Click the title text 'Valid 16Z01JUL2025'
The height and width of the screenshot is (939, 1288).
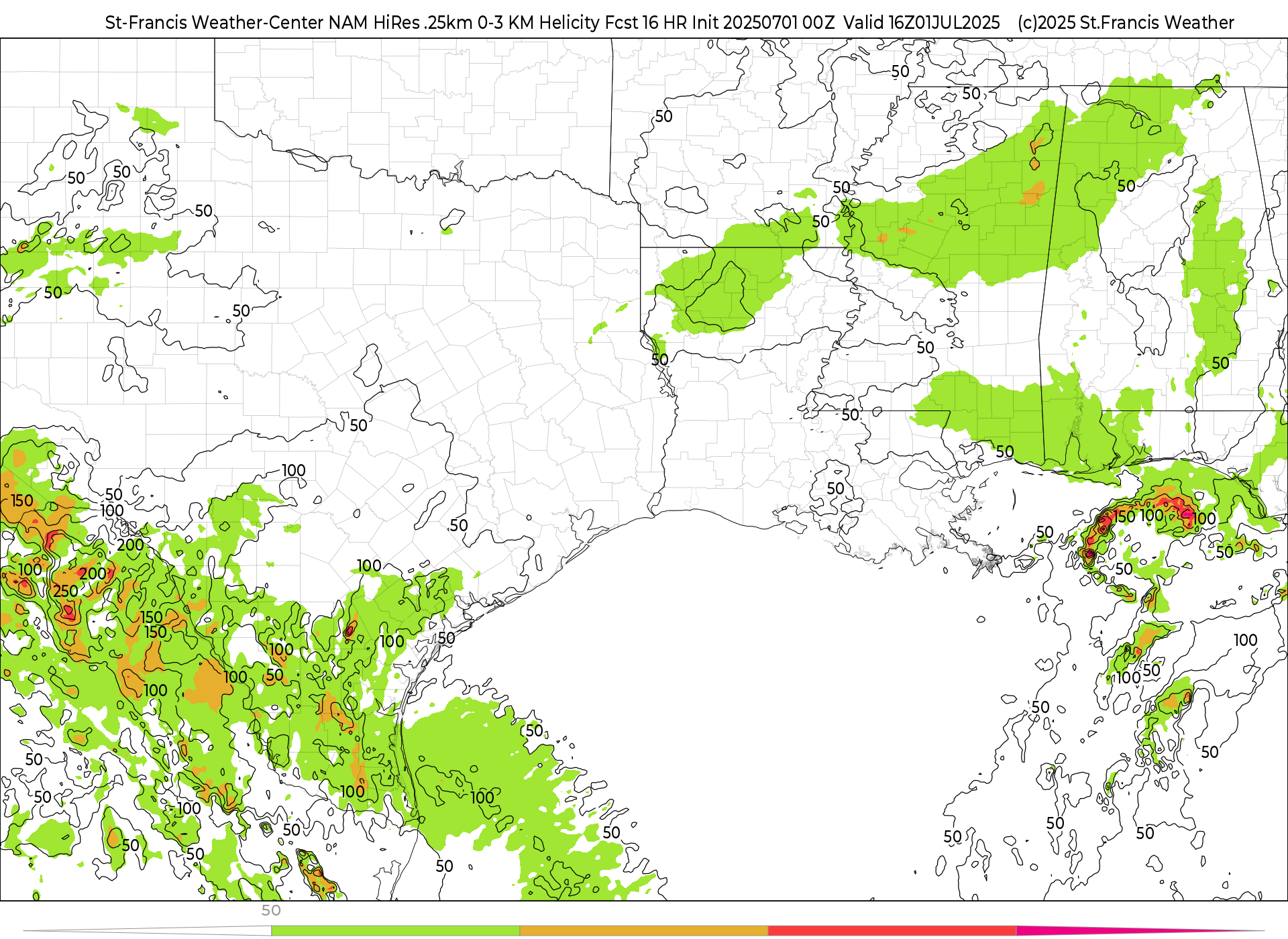[922, 23]
